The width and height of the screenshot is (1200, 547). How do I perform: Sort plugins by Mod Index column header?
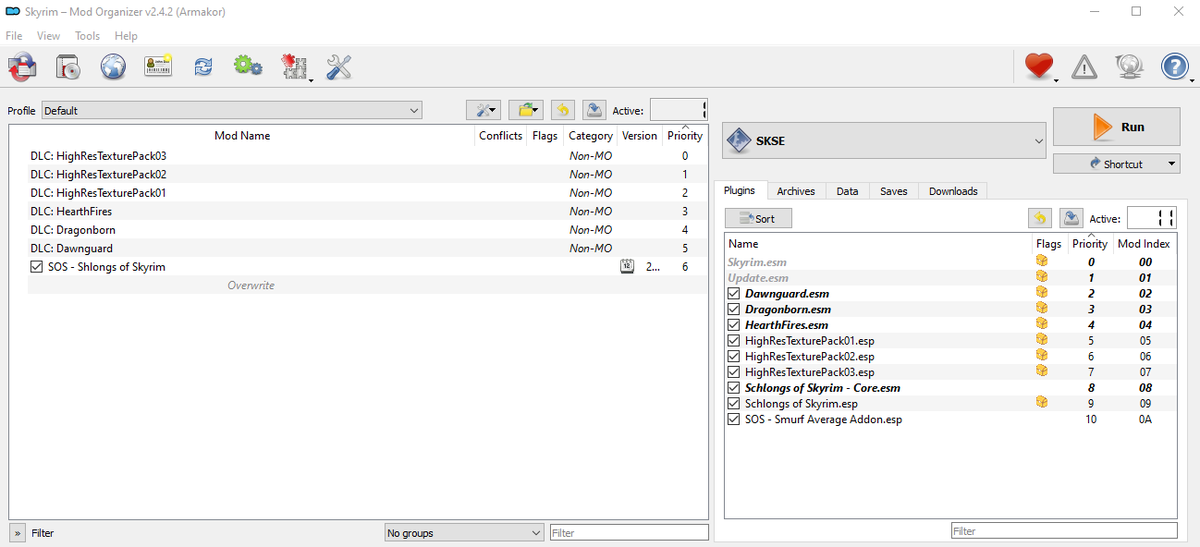(1144, 244)
